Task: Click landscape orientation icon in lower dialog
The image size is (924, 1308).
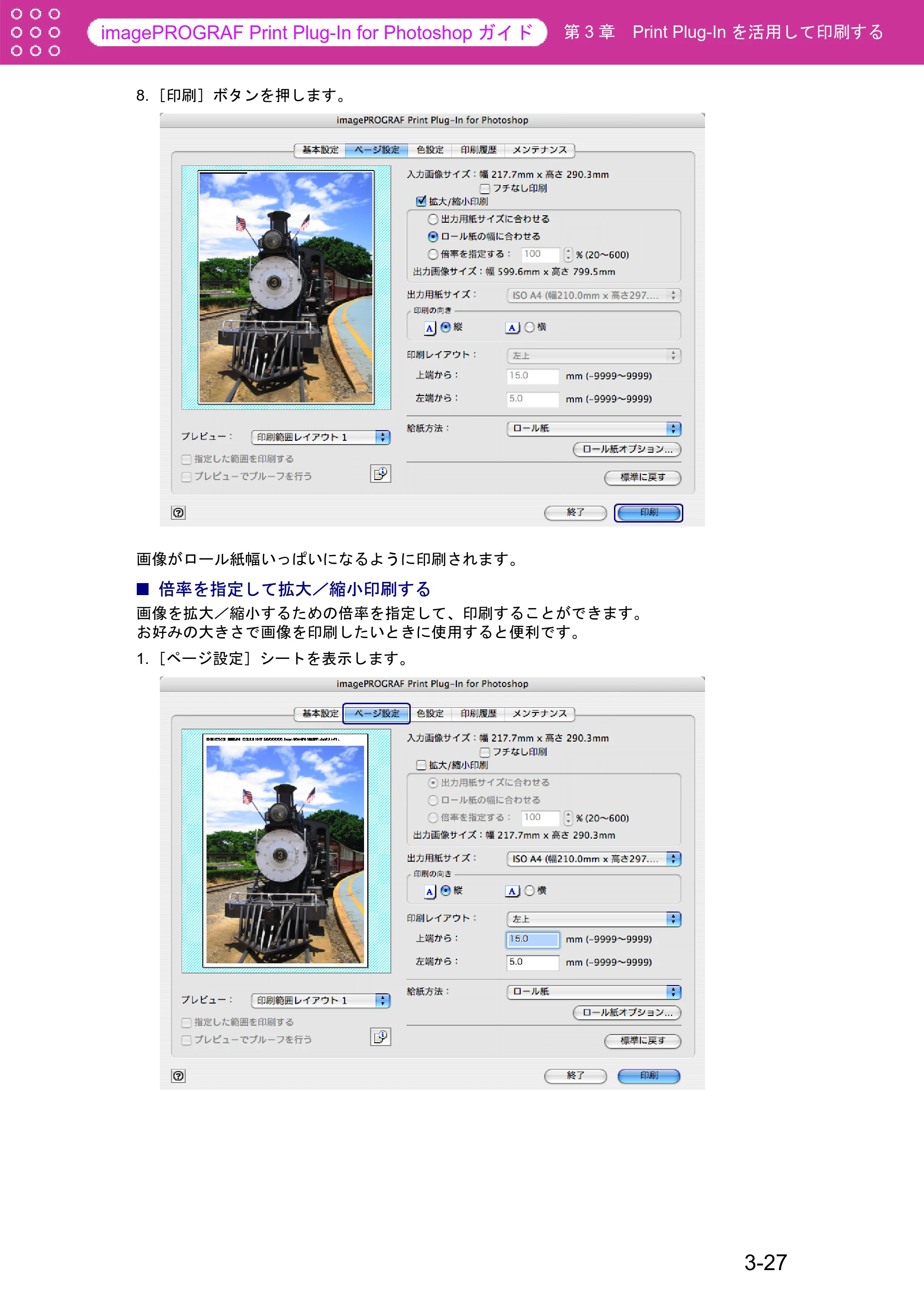Action: click(512, 891)
